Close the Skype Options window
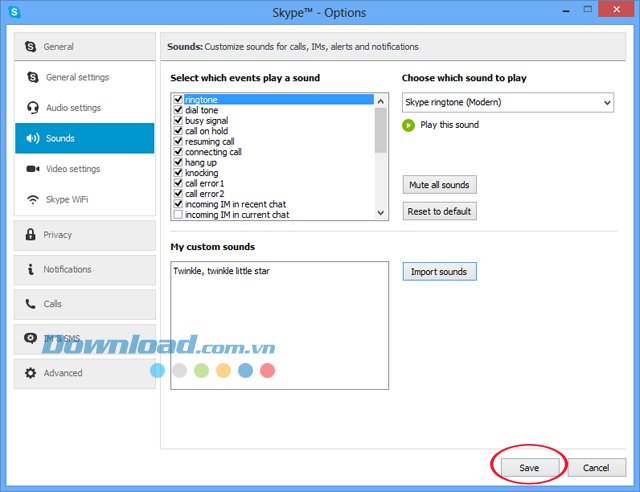640x492 pixels. (616, 9)
